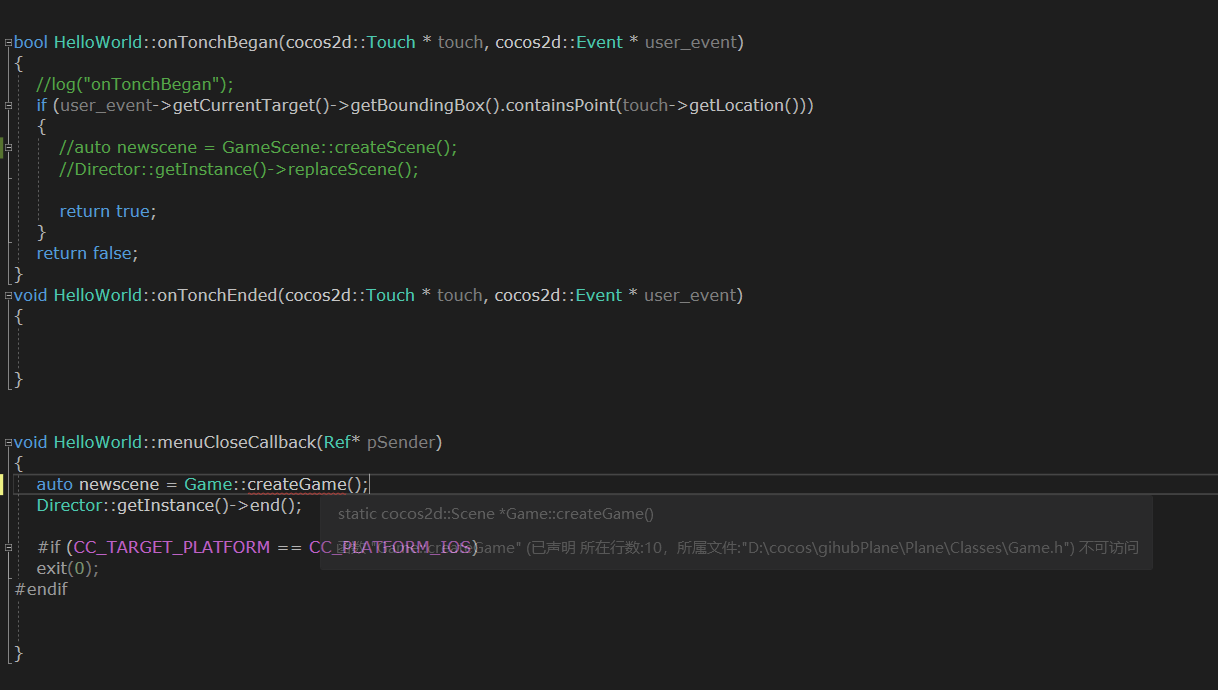Click the 'return true;' statement
This screenshot has height=690, width=1218.
point(108,211)
